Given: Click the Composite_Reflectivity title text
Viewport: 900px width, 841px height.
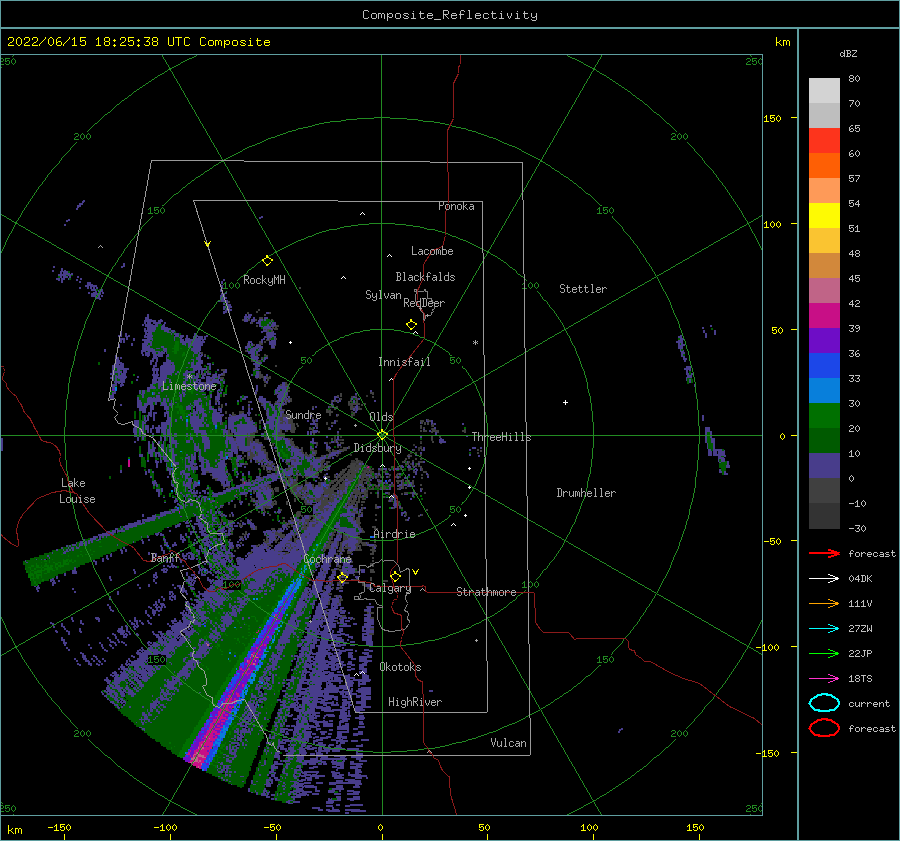Looking at the screenshot, I should 449,15.
